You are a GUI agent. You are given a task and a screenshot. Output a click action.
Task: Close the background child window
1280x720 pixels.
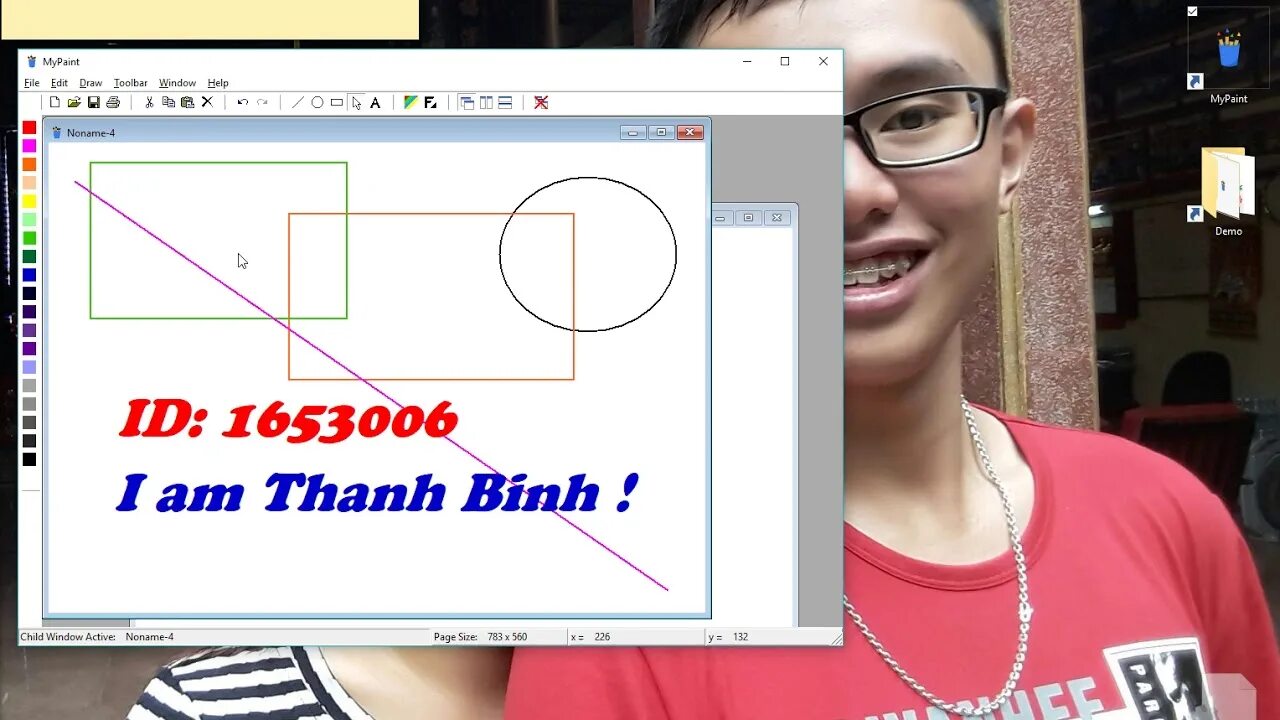[x=776, y=217]
